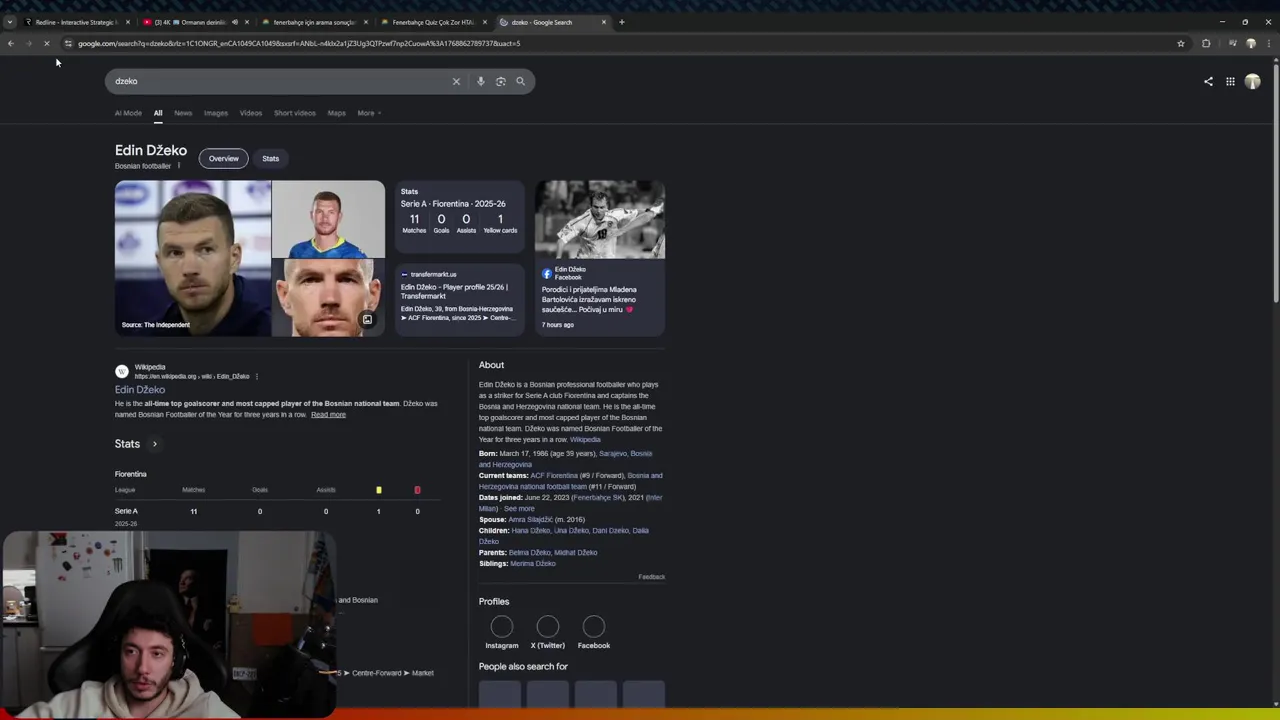
Task: Show Maps results
Action: point(337,113)
